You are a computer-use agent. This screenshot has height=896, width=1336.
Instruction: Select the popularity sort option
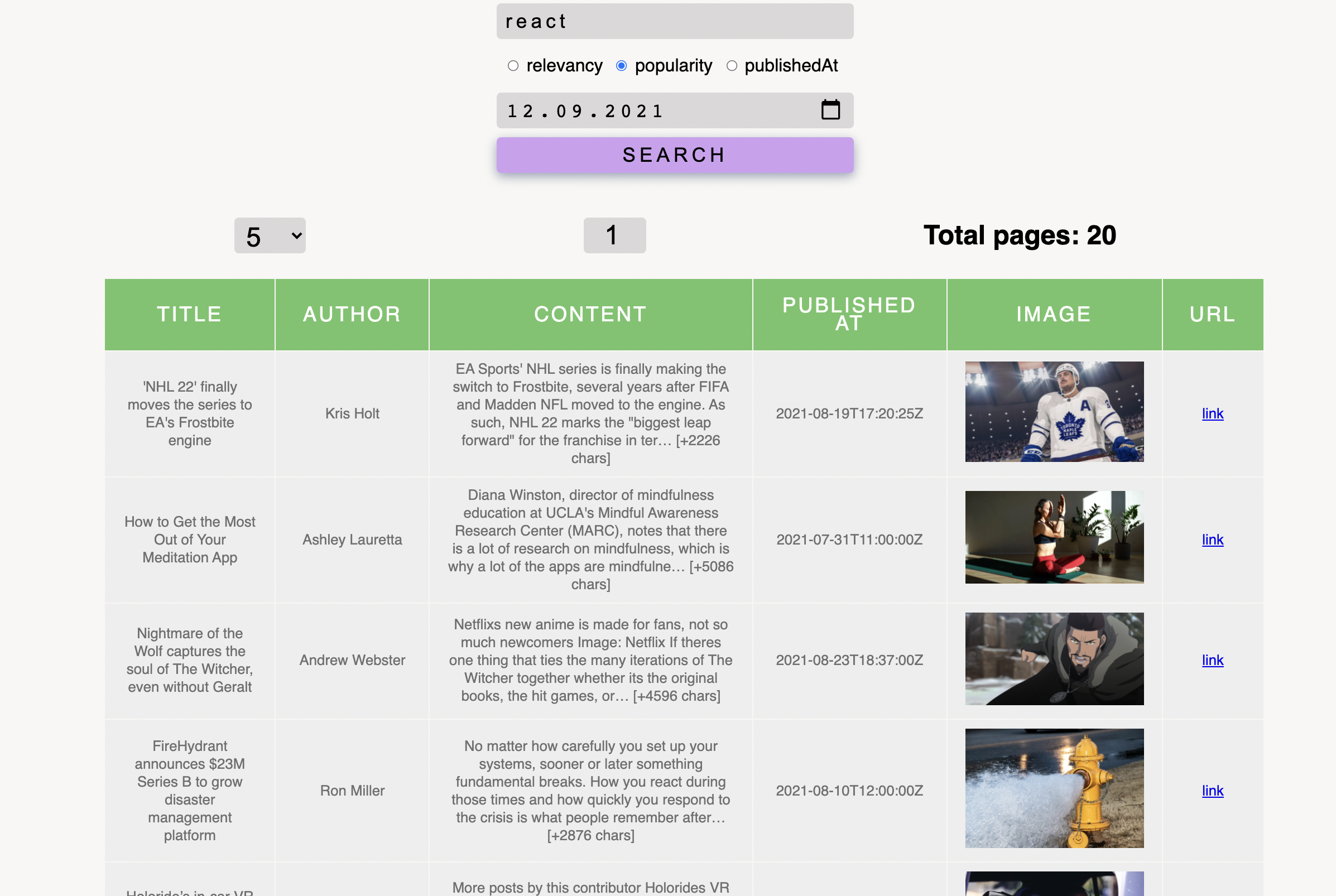621,66
